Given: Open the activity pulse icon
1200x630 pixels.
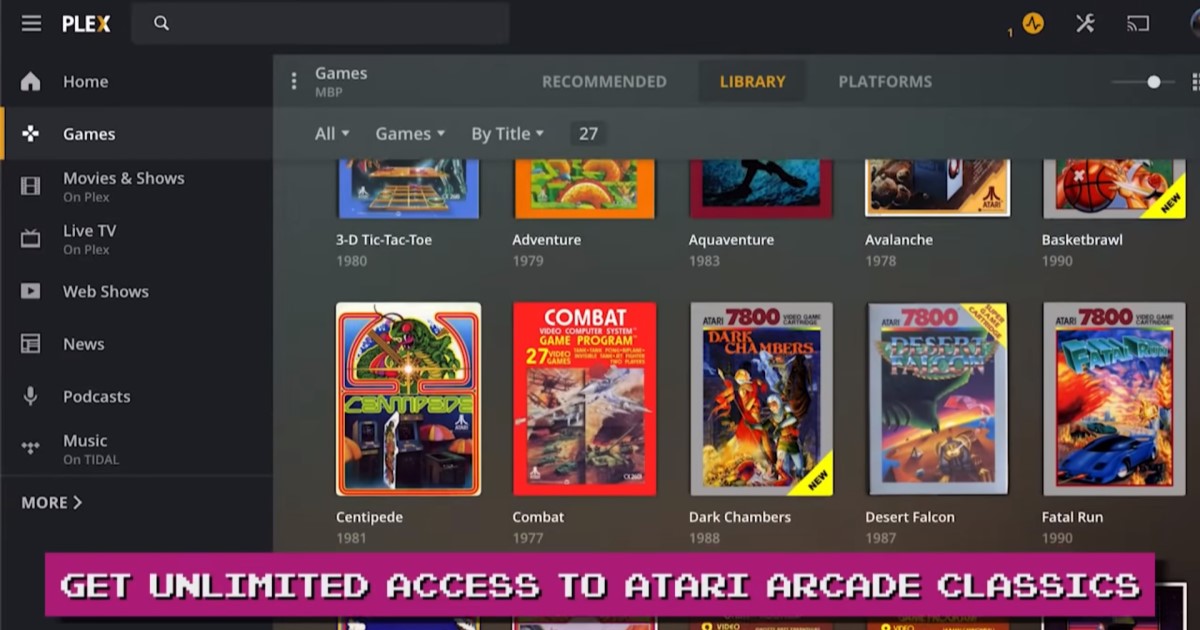Looking at the screenshot, I should click(x=1033, y=23).
